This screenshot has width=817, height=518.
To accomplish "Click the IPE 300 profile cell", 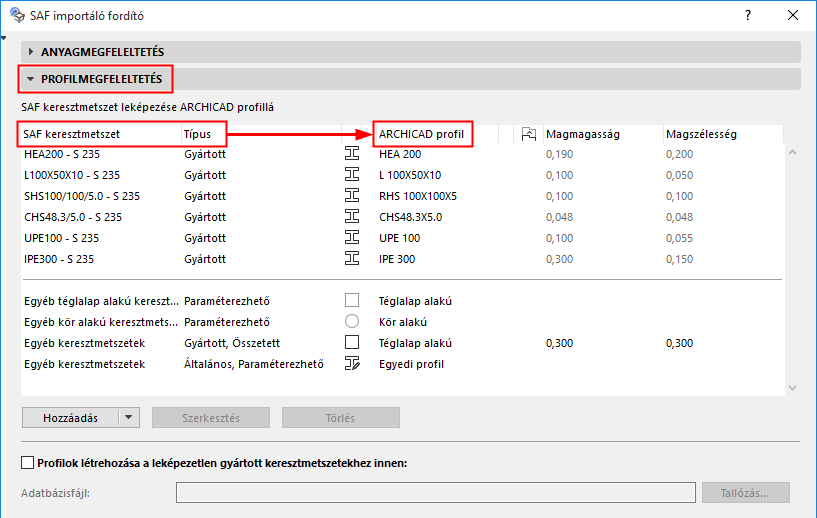I will 397,259.
